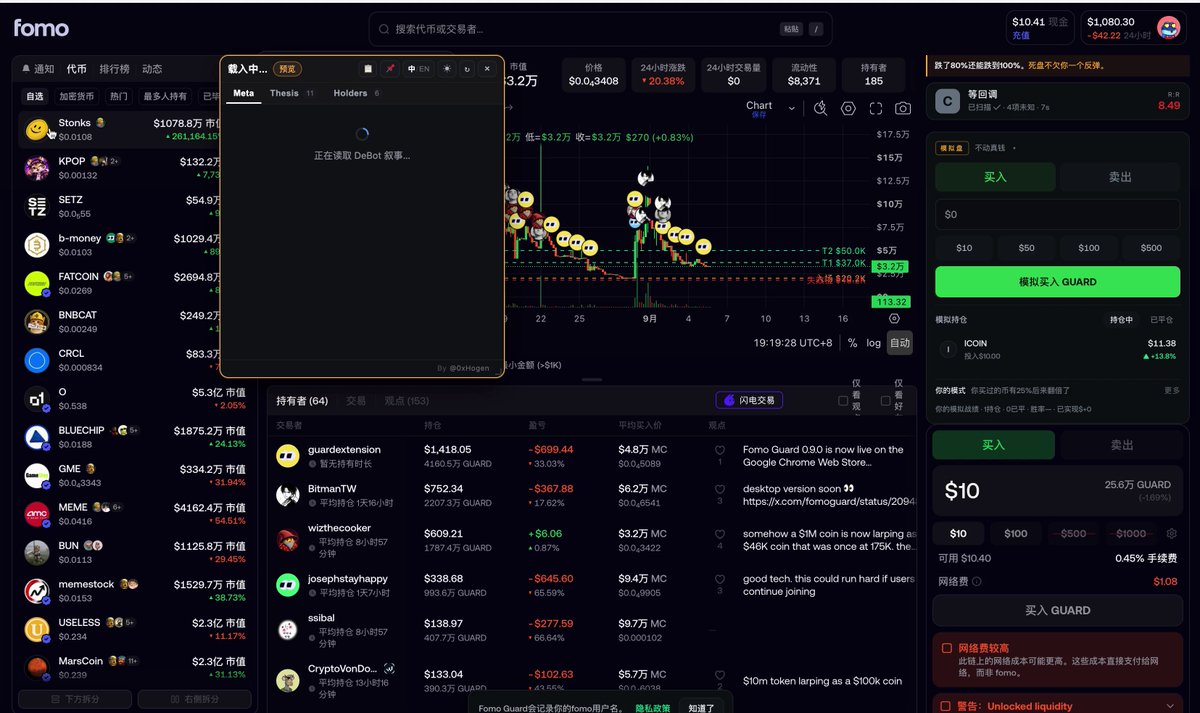
Task: Toggle log scale on chart
Action: point(874,343)
